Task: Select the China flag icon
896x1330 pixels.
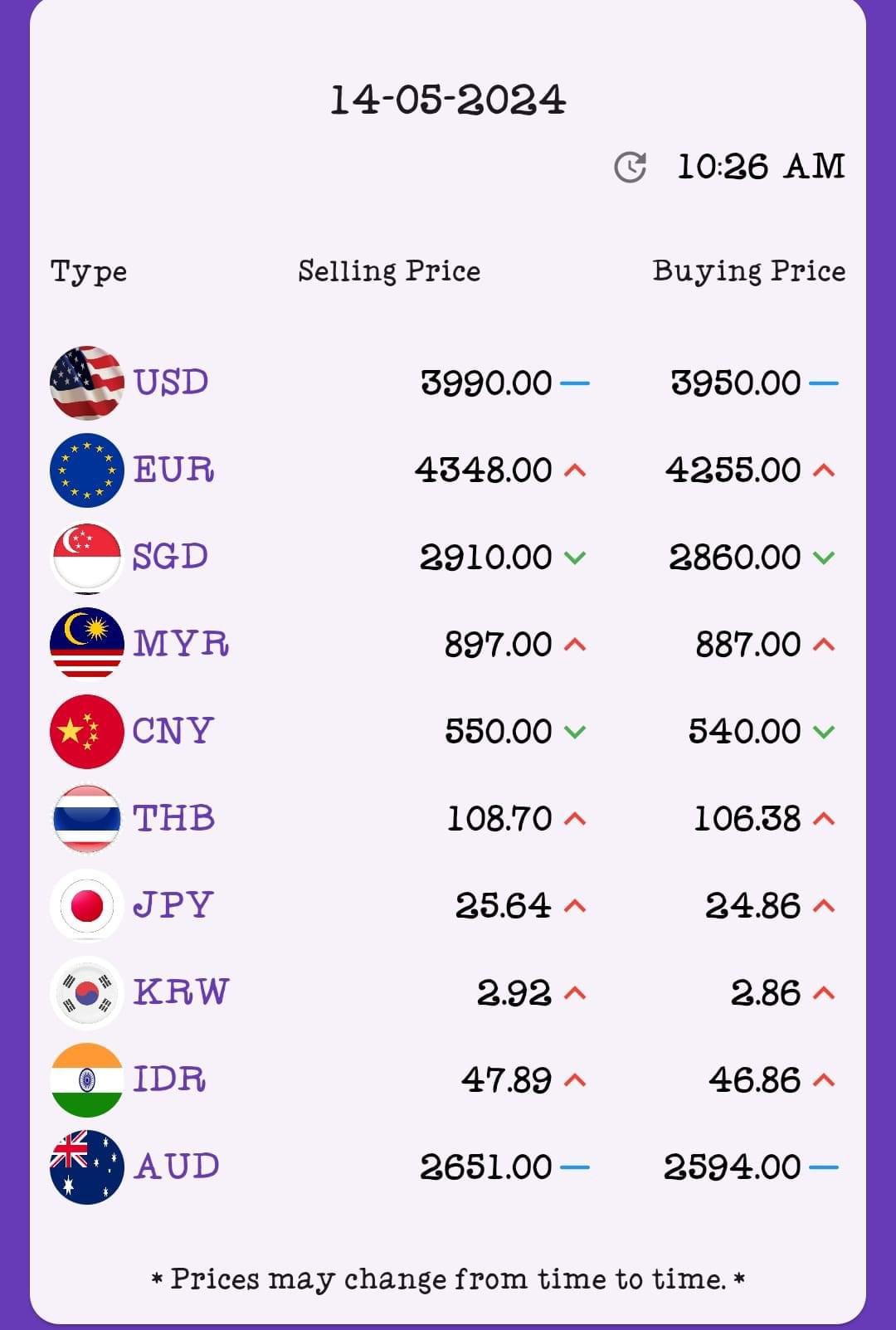Action: click(87, 731)
